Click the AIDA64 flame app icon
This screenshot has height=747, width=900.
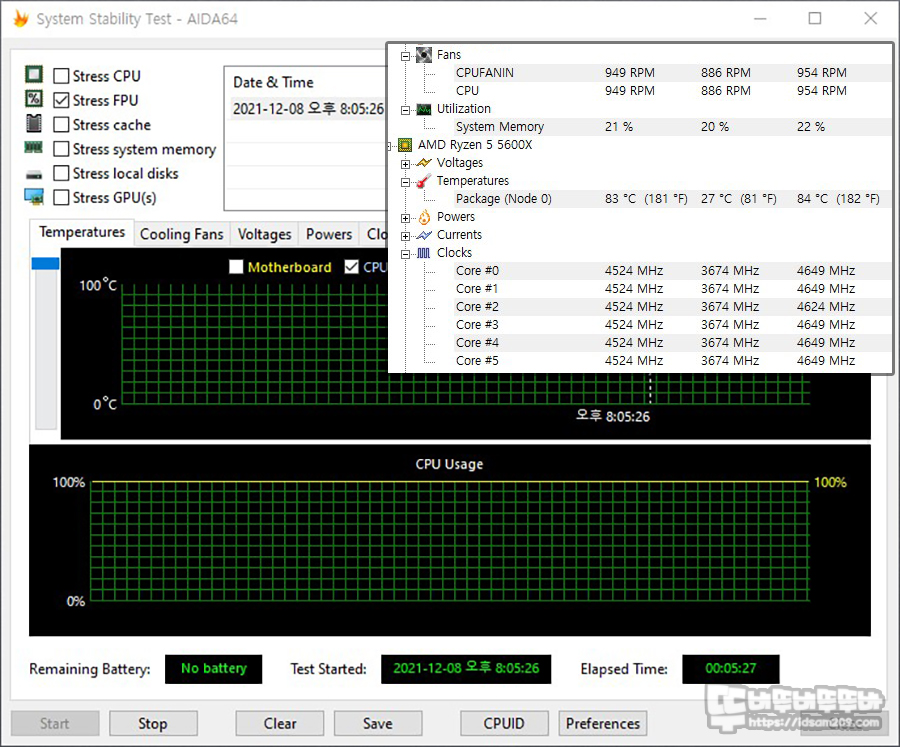pos(21,18)
